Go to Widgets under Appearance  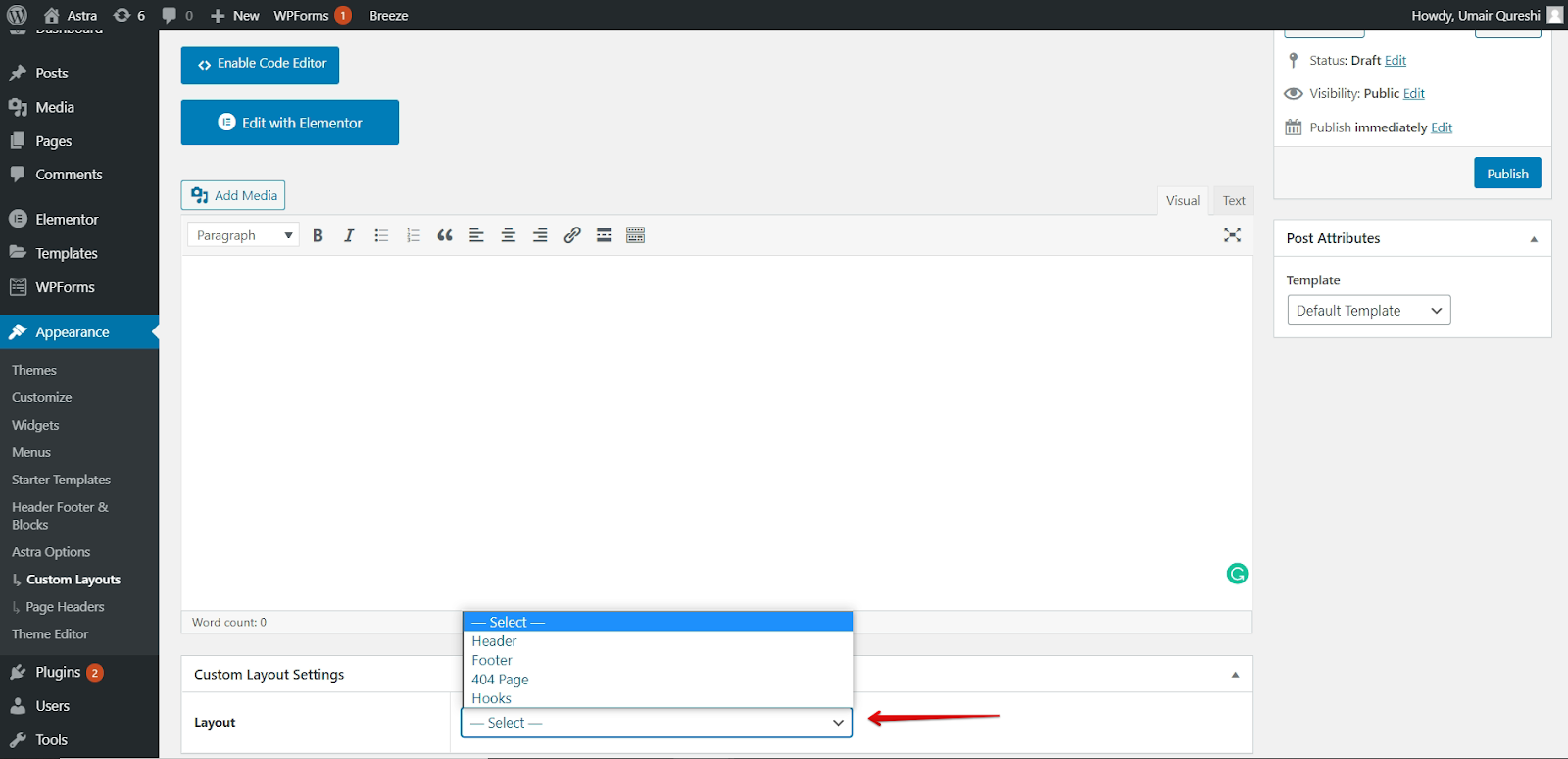[x=35, y=425]
